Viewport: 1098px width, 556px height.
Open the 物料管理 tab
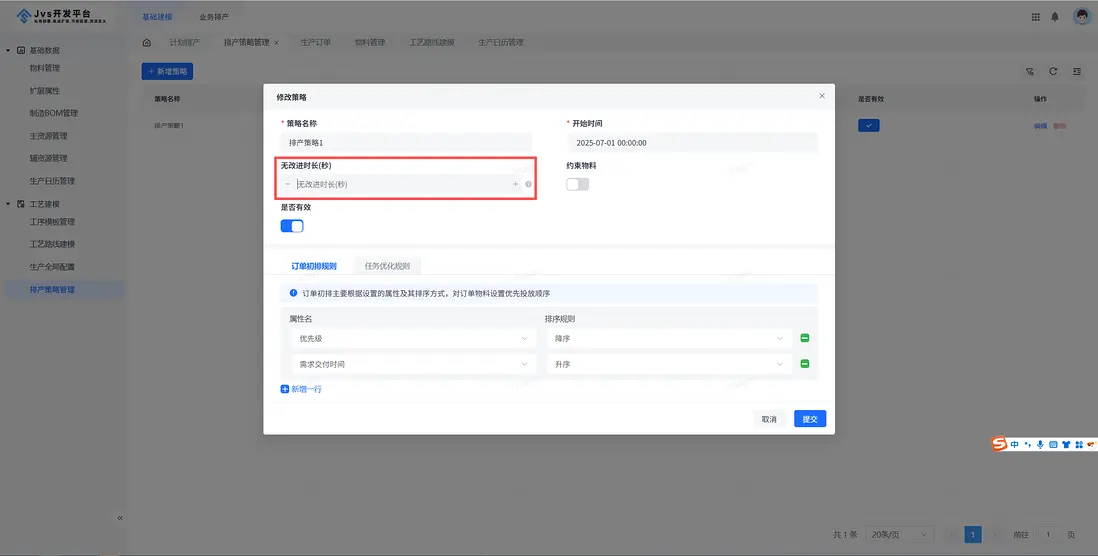click(x=370, y=43)
